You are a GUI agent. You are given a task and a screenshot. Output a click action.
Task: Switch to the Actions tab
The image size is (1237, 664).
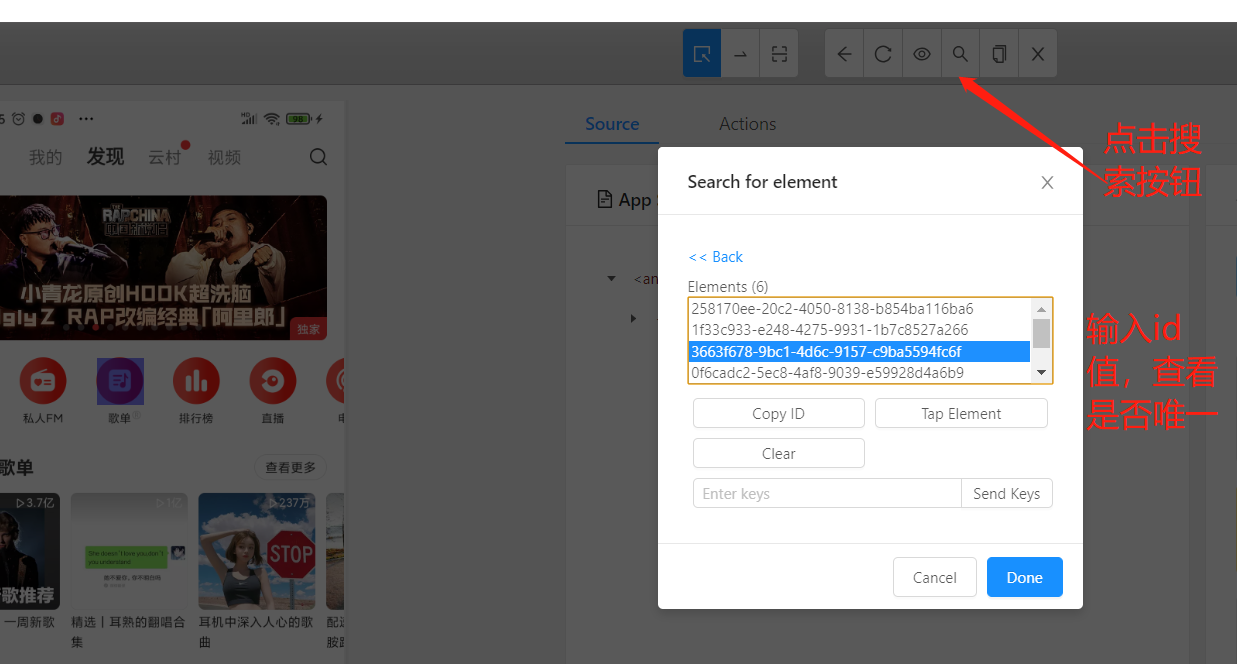click(748, 124)
